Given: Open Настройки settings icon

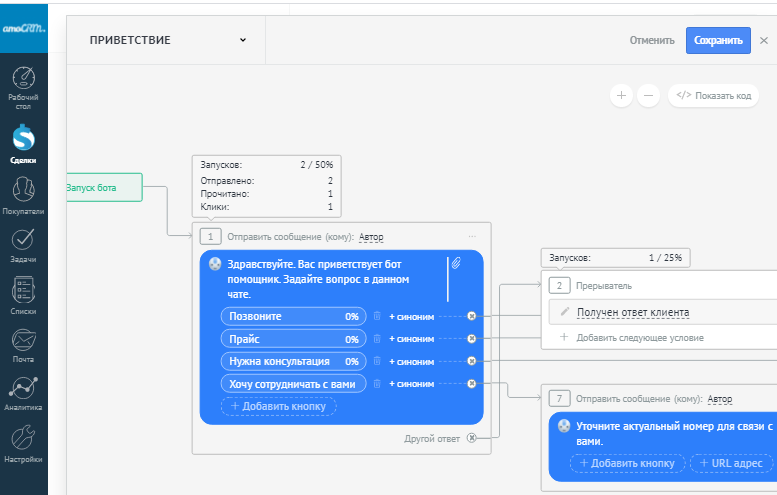Looking at the screenshot, I should (x=23, y=440).
